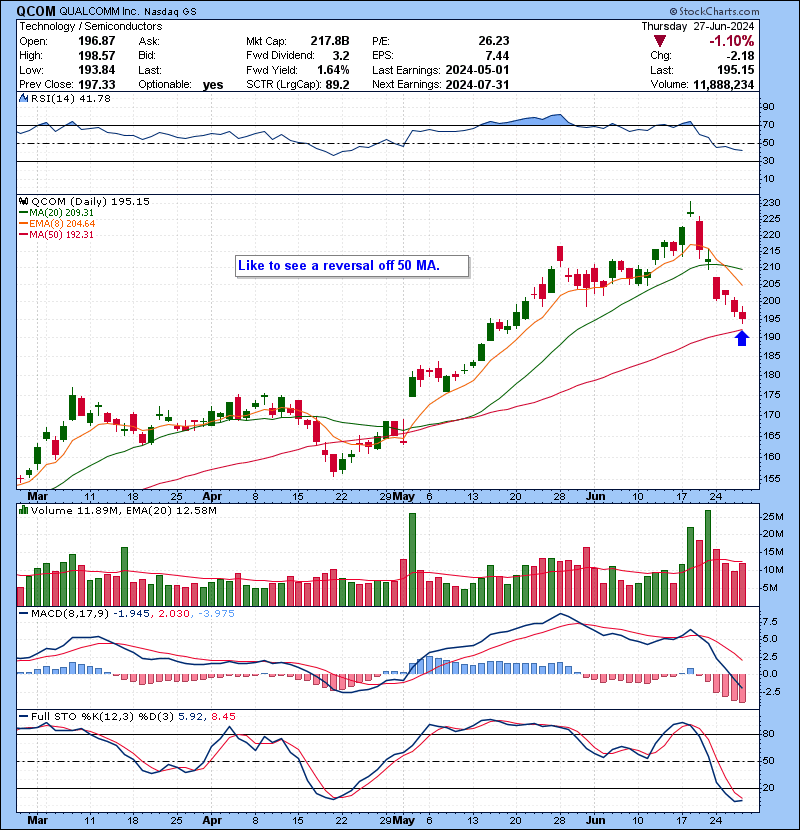Click the EPS value 7.44
Image resolution: width=800 pixels, height=830 pixels.
[497, 55]
